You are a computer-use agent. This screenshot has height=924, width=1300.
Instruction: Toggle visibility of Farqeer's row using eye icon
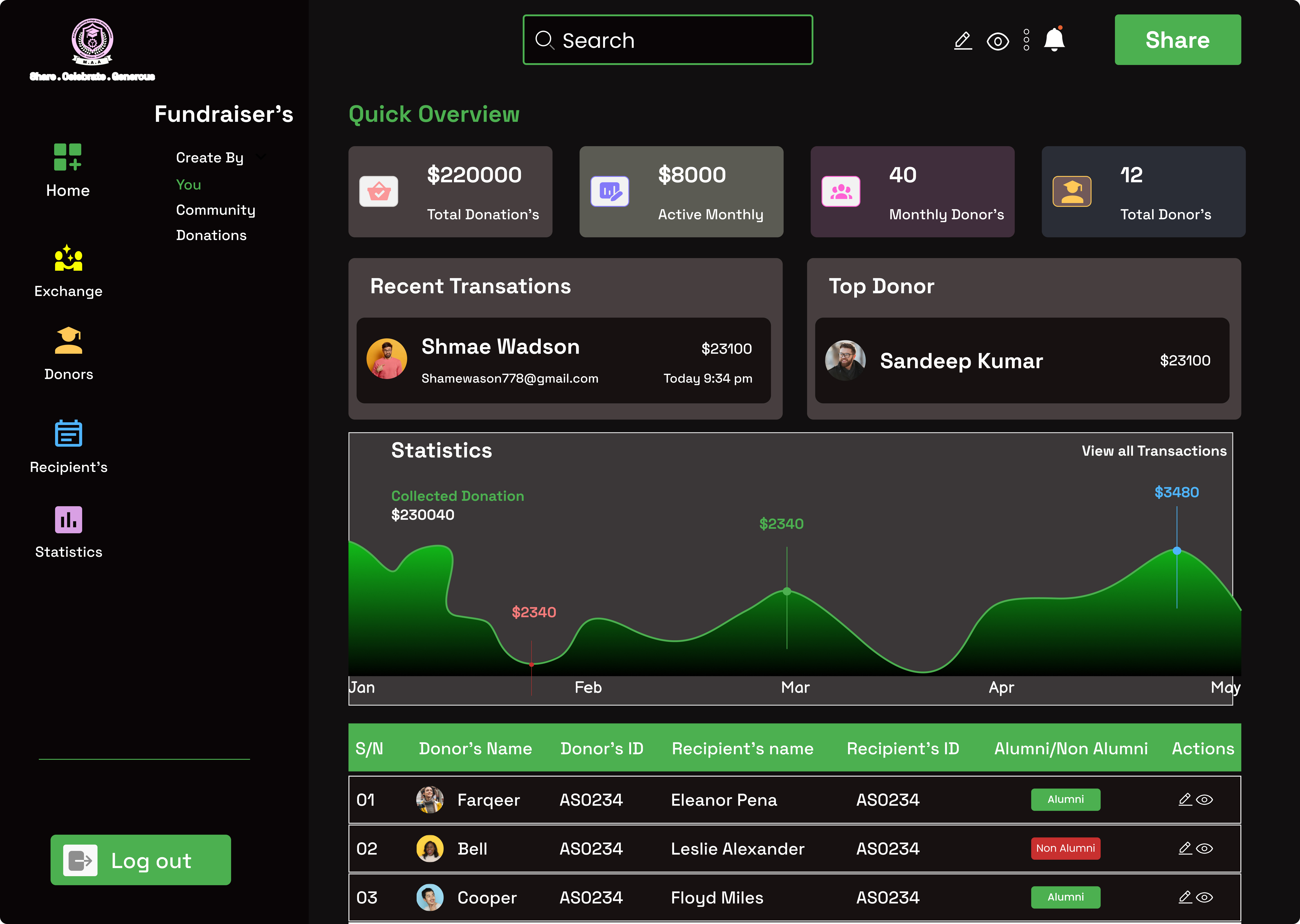tap(1205, 799)
